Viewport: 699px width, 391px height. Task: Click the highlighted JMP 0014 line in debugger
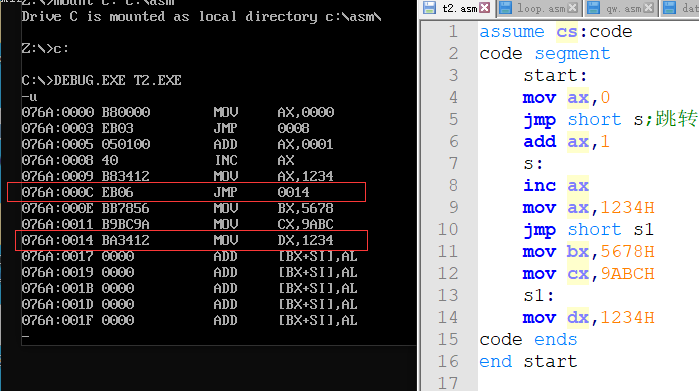pyautogui.click(x=187, y=192)
